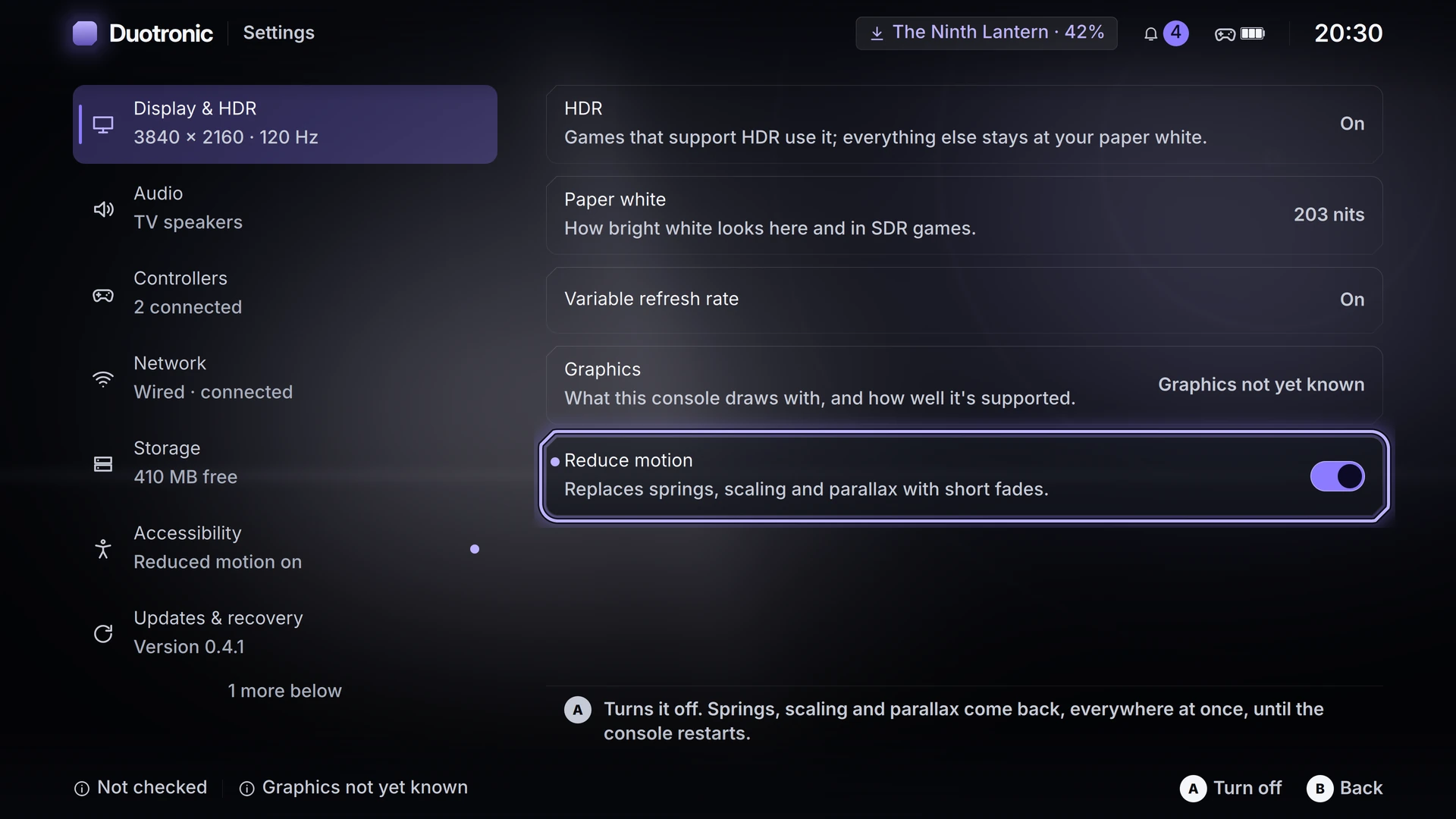Select the Accessibility person icon
The width and height of the screenshot is (1456, 819).
[103, 549]
